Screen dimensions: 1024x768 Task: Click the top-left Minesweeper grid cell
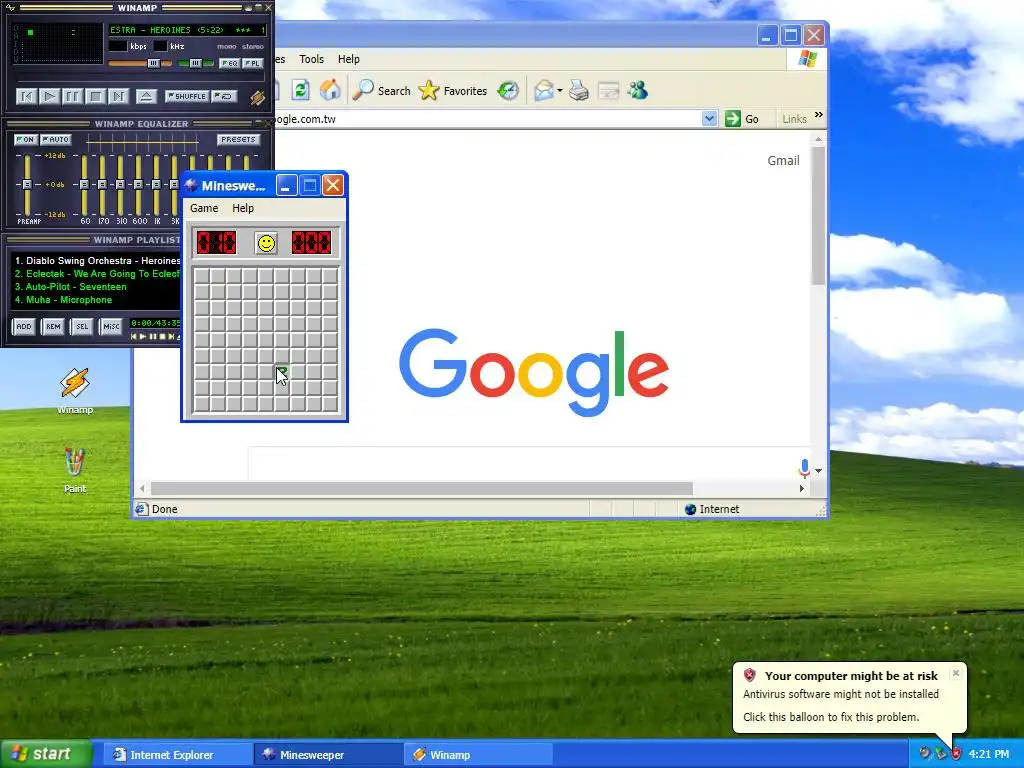click(x=201, y=276)
